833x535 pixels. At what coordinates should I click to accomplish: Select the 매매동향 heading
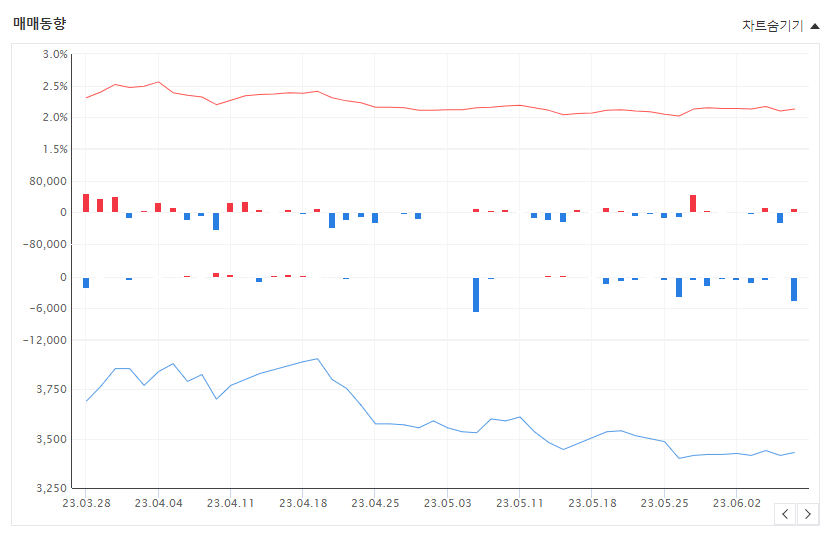40,24
